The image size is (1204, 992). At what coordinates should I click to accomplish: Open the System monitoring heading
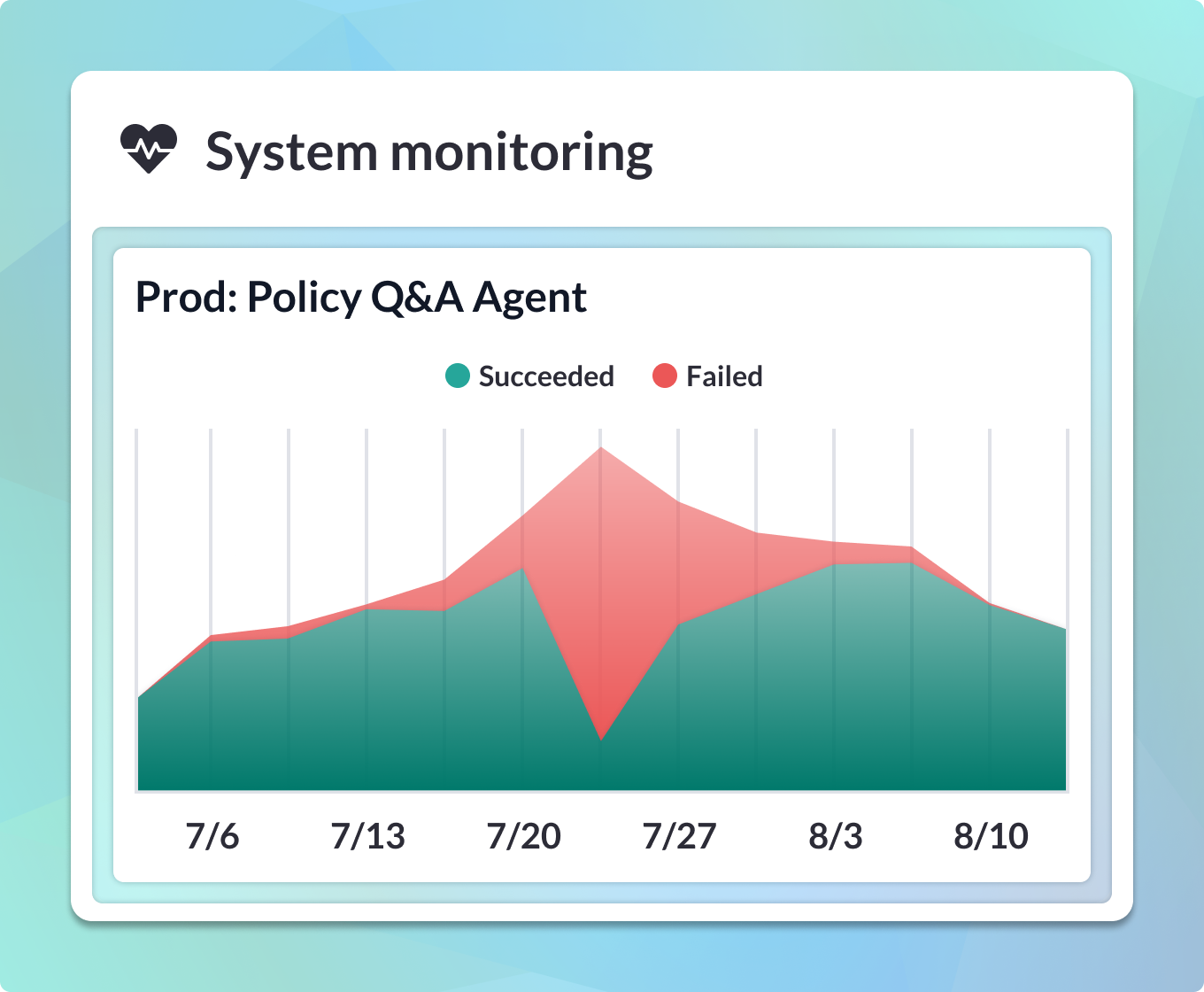pyautogui.click(x=429, y=152)
